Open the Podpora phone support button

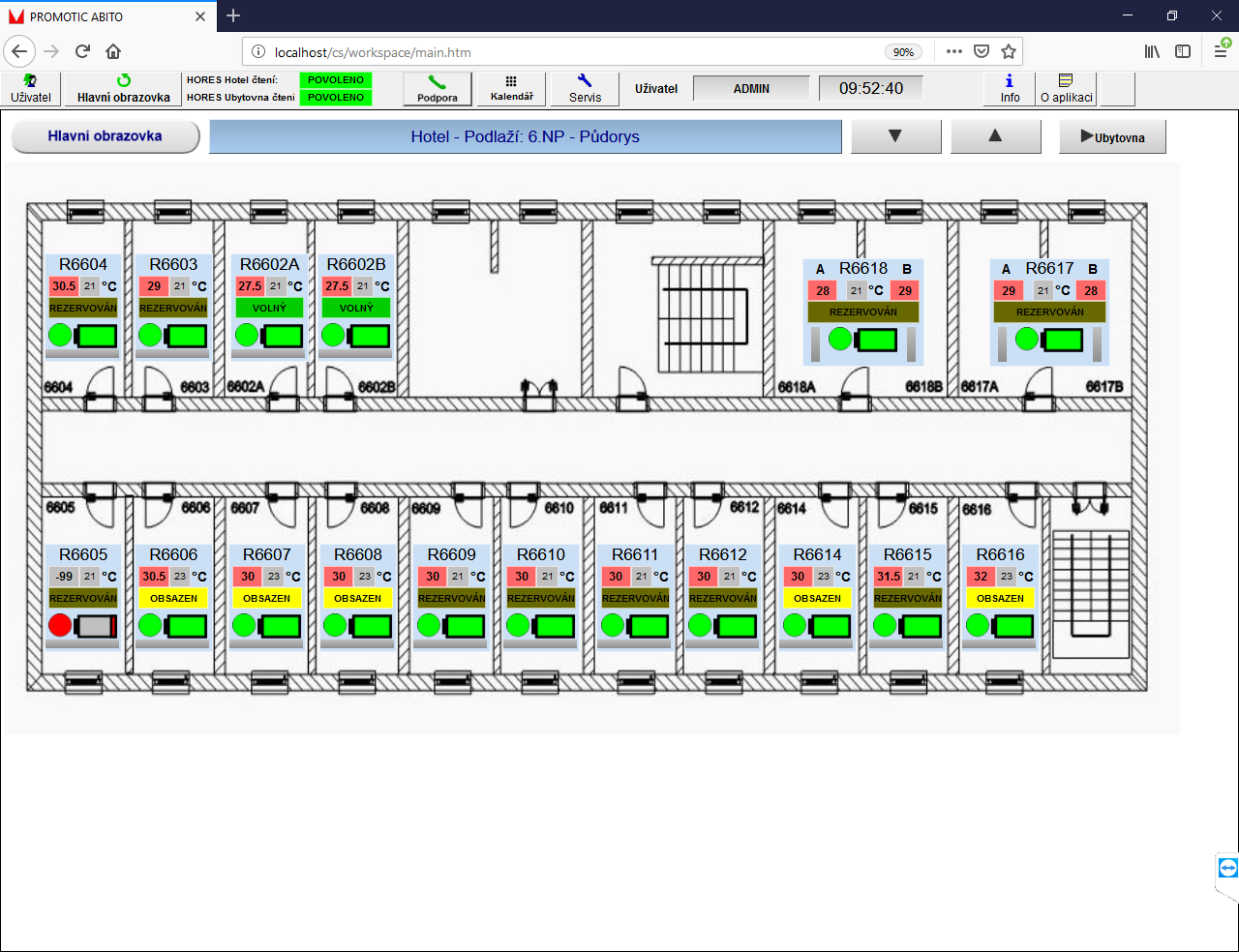[x=438, y=88]
